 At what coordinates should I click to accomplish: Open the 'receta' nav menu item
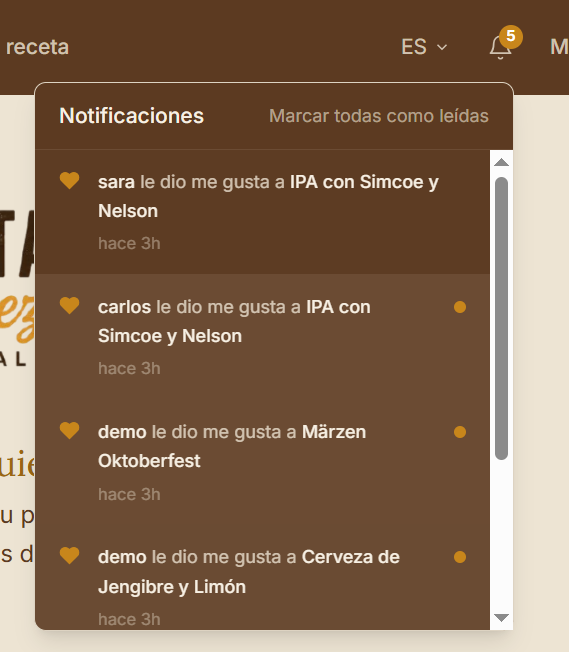(37, 47)
